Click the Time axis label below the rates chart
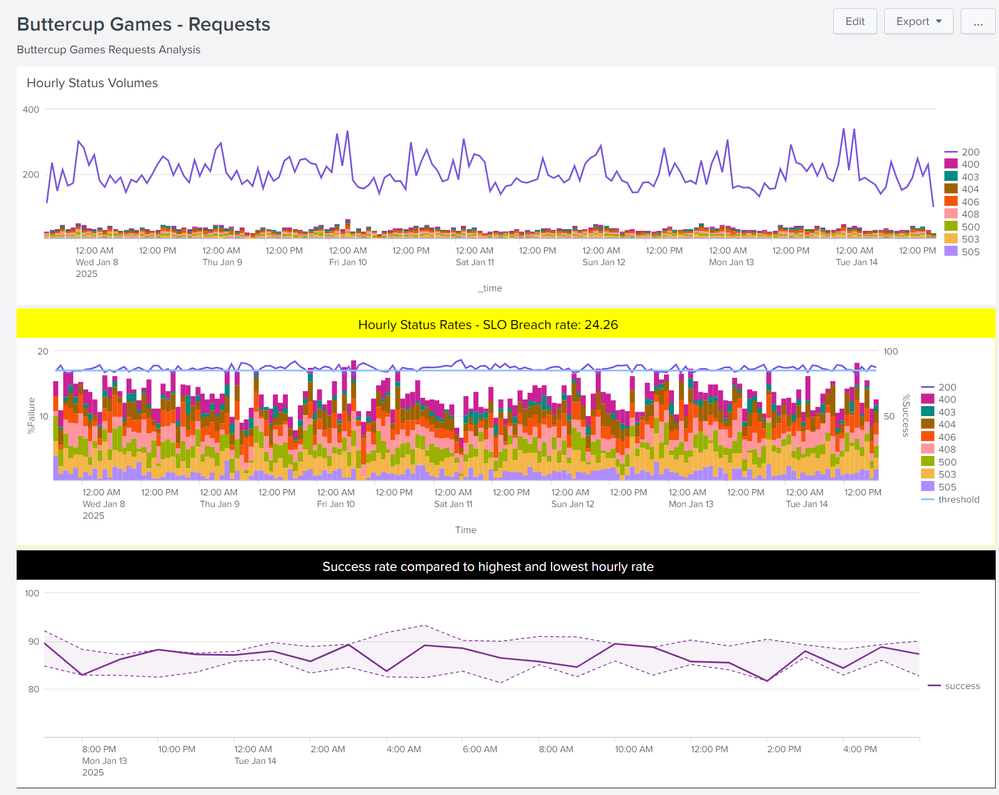999x795 pixels. click(466, 529)
